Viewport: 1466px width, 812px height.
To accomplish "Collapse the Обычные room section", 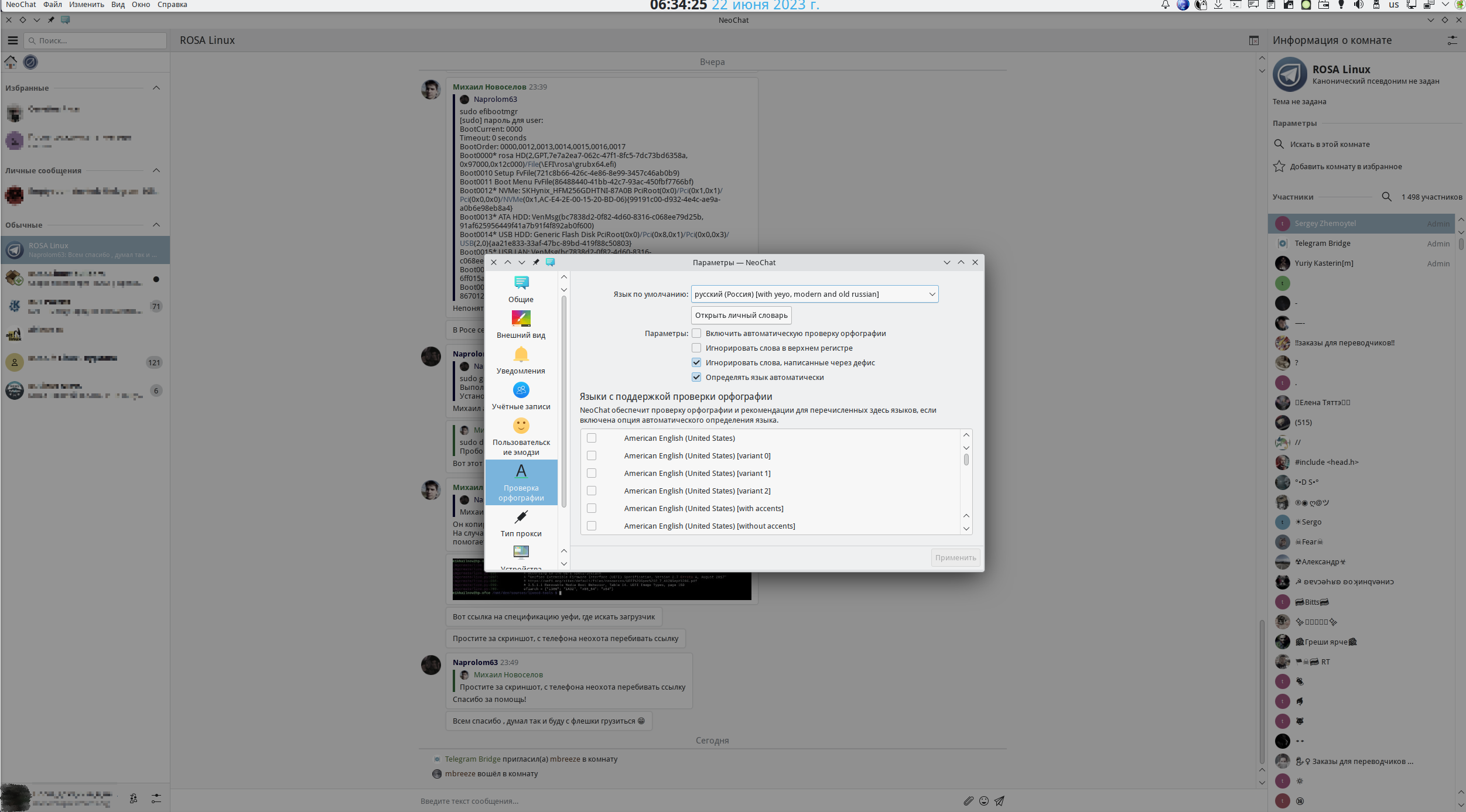I will click(156, 225).
